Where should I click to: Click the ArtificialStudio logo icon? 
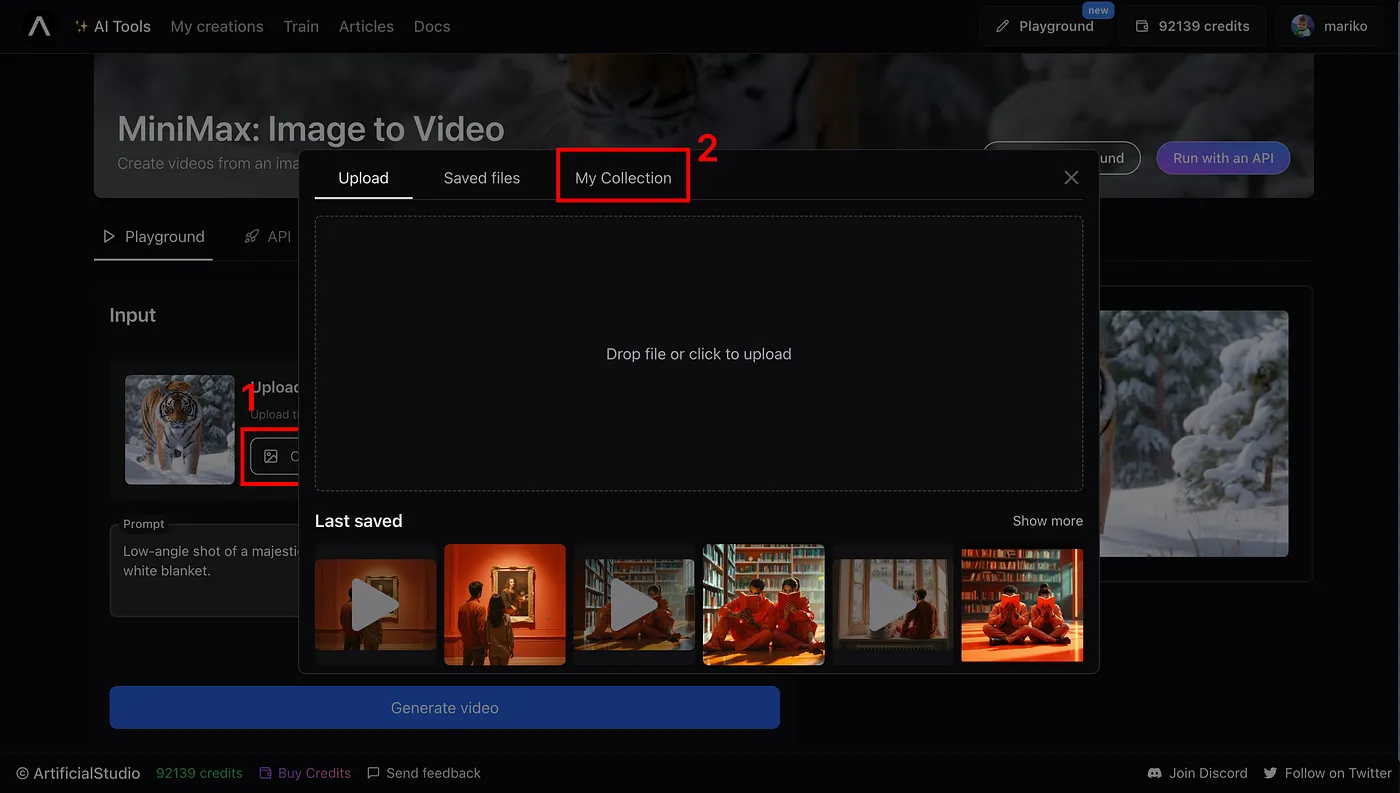point(39,26)
